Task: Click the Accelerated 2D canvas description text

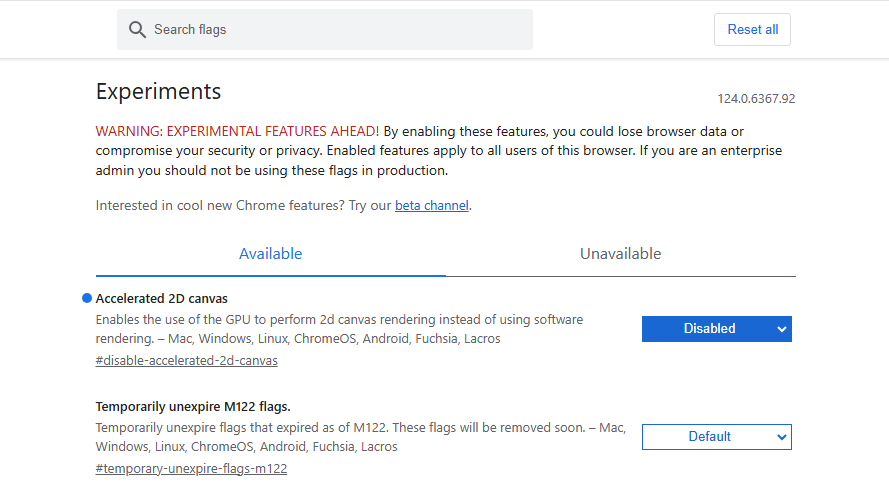Action: 339,329
